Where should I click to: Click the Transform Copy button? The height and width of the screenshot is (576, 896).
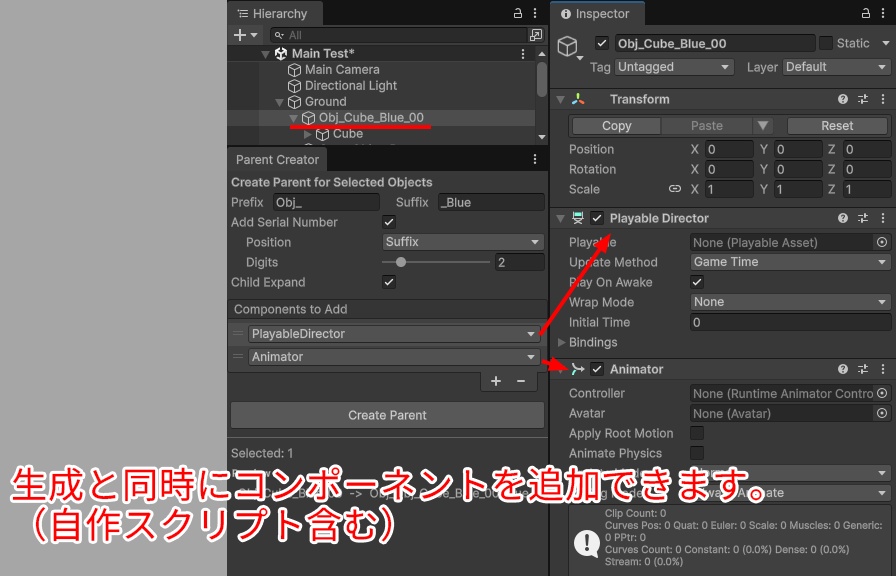pos(617,126)
